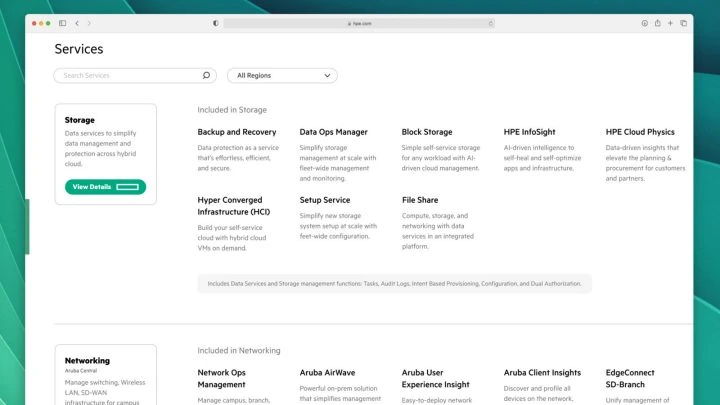Select Hyper Converged Infrastructure (HCI)
Viewport: 720px width, 405px height.
tap(234, 206)
